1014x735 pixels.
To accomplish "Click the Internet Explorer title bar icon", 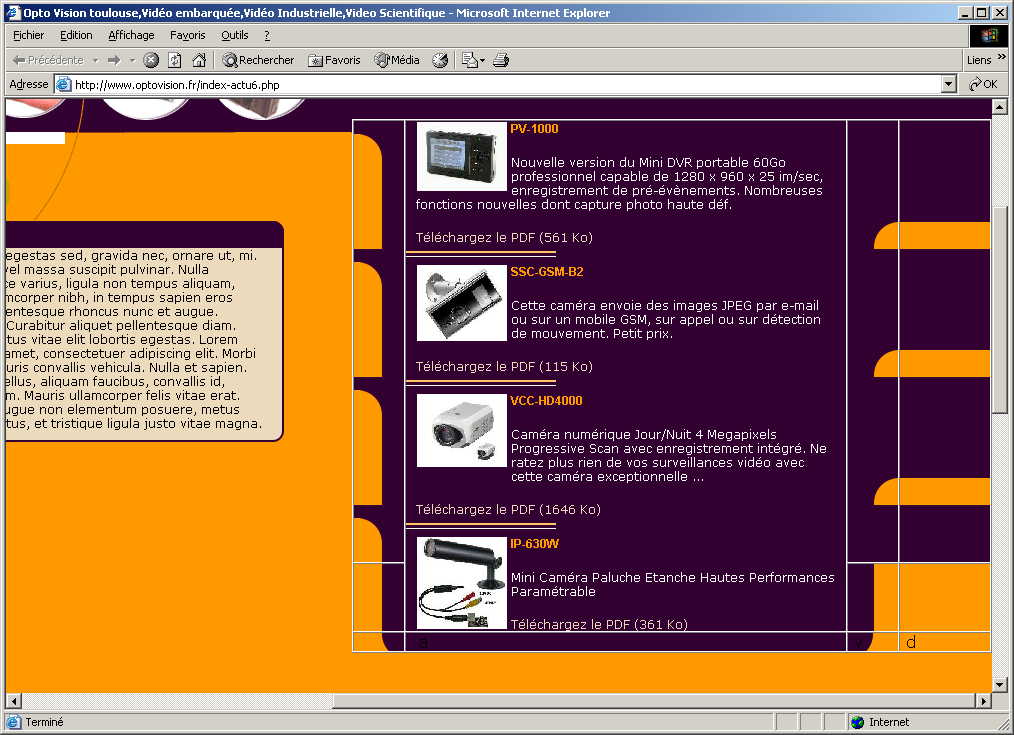I will point(13,12).
